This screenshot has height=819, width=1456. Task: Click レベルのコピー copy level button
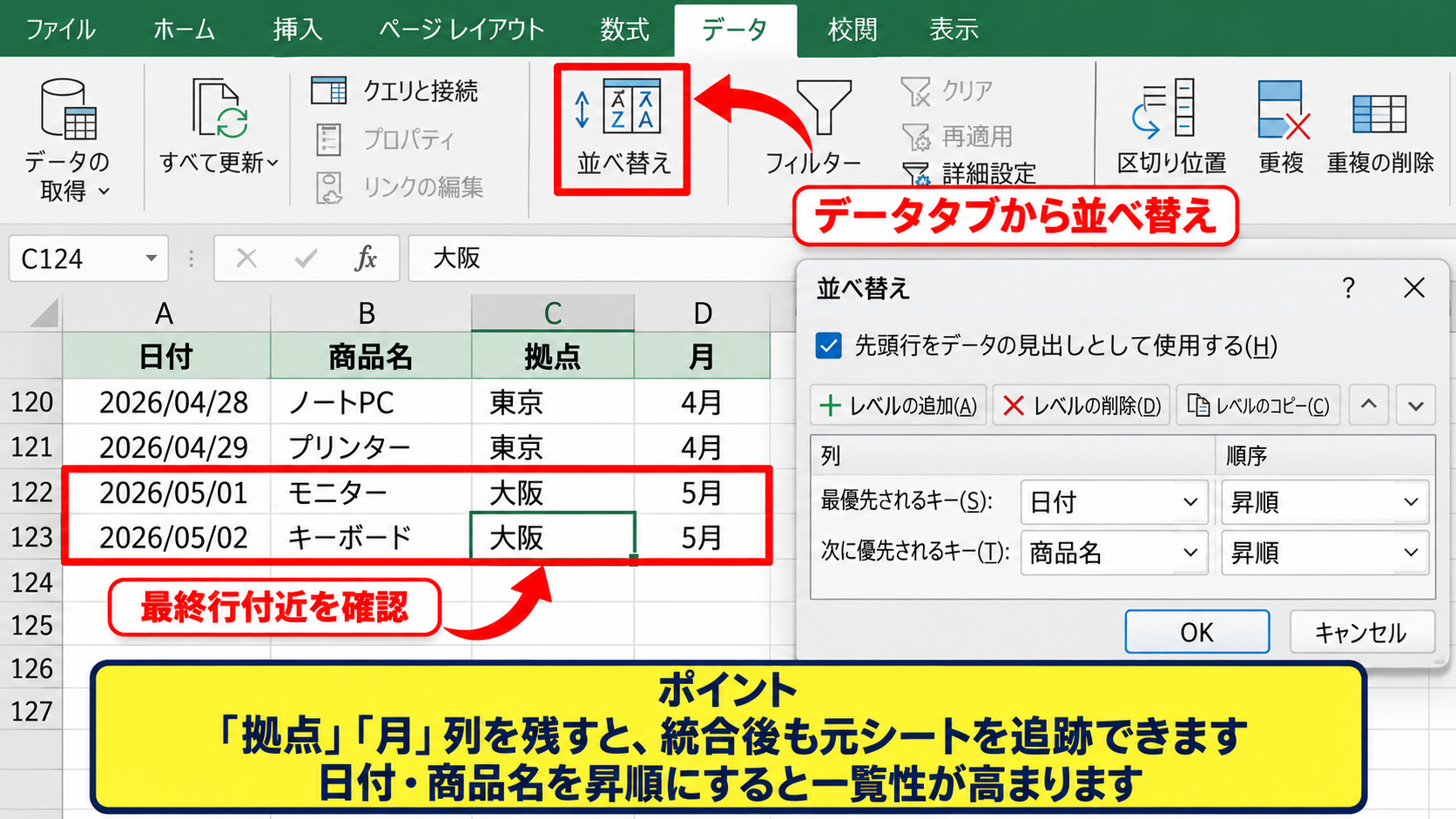point(1257,406)
